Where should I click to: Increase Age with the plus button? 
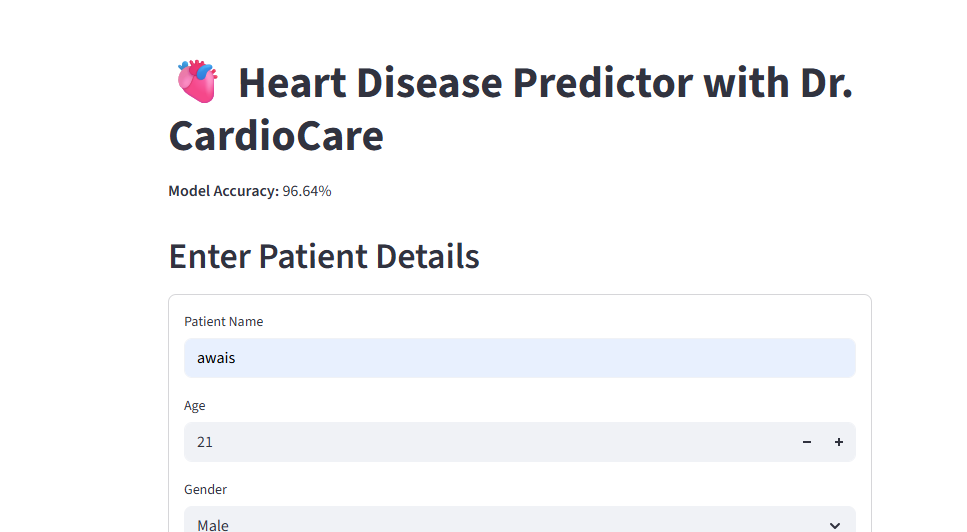coord(839,442)
